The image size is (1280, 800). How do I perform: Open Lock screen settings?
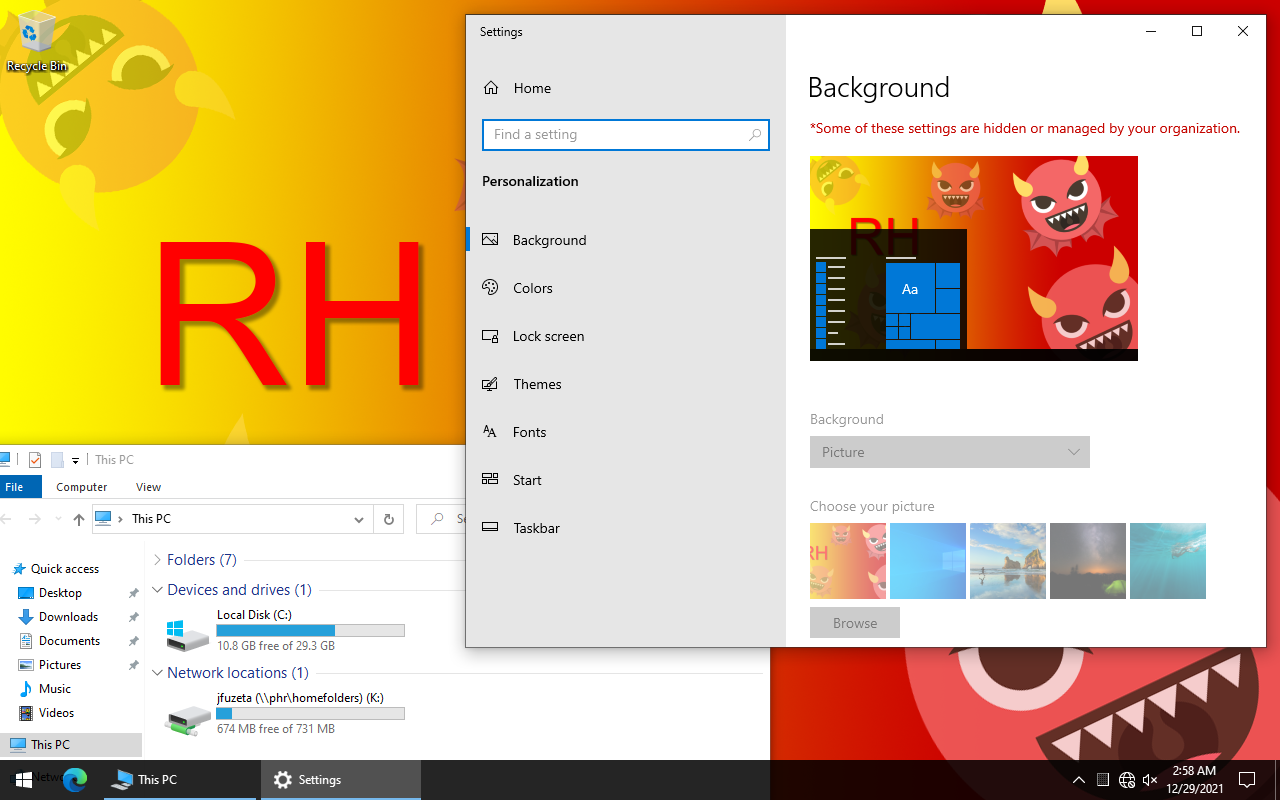(x=548, y=336)
